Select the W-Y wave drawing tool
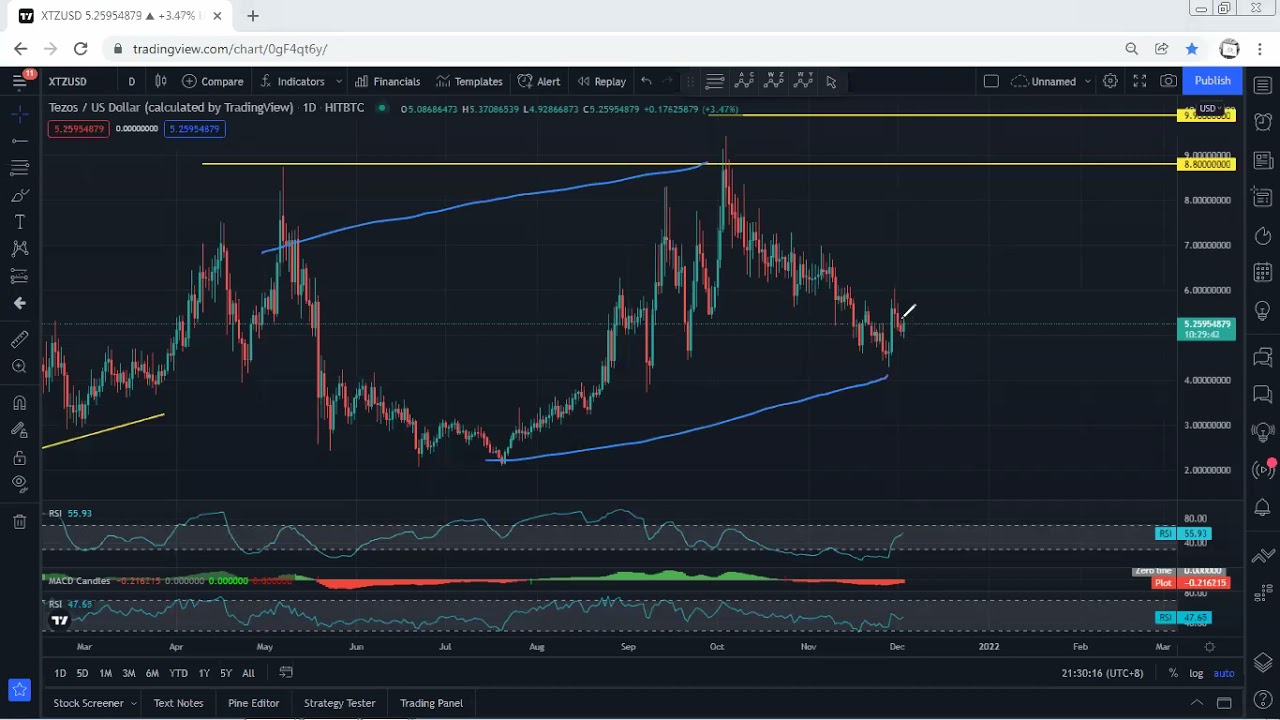The height and width of the screenshot is (720, 1280). [x=803, y=81]
